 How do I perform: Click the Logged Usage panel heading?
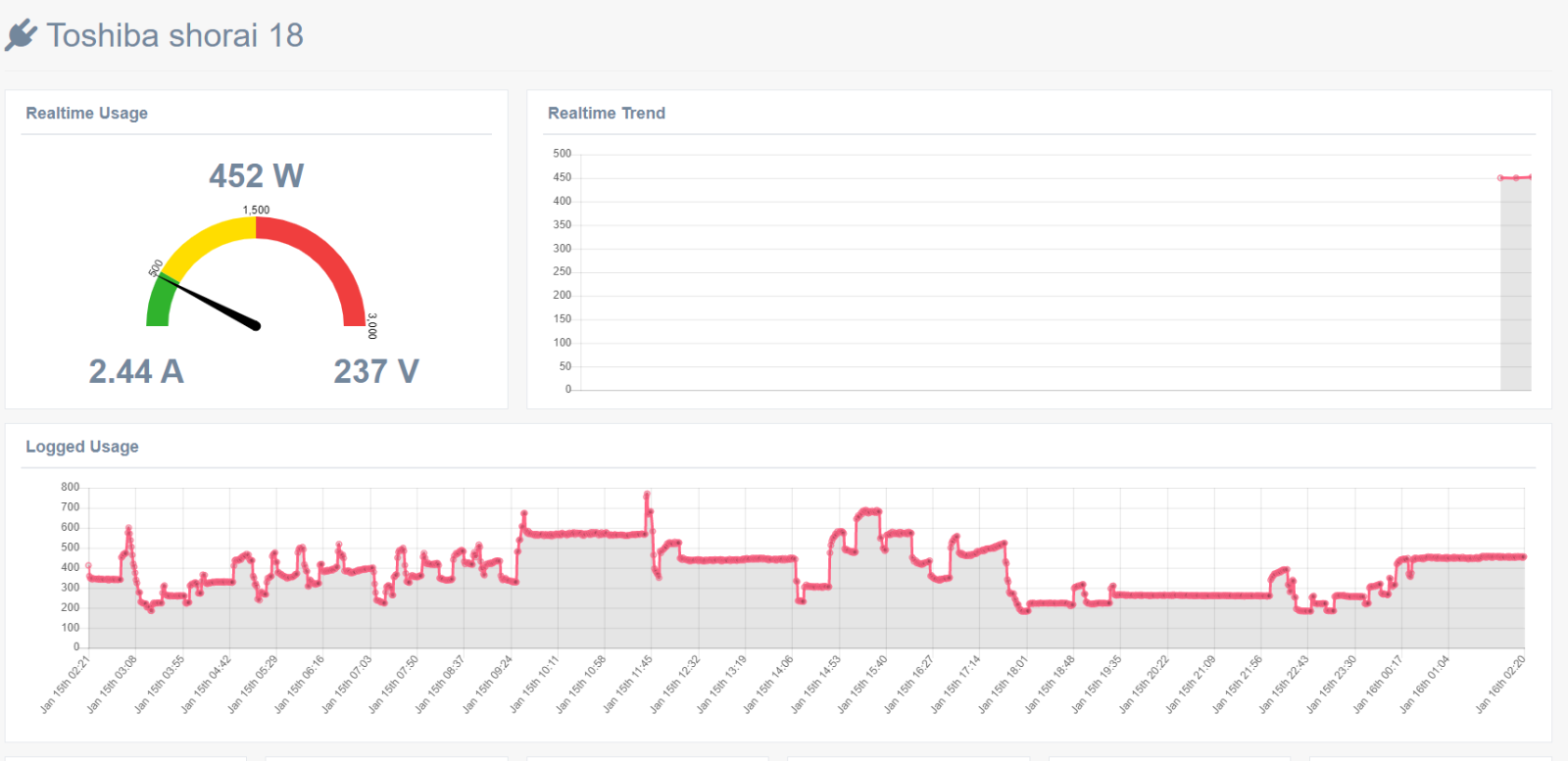click(x=81, y=447)
